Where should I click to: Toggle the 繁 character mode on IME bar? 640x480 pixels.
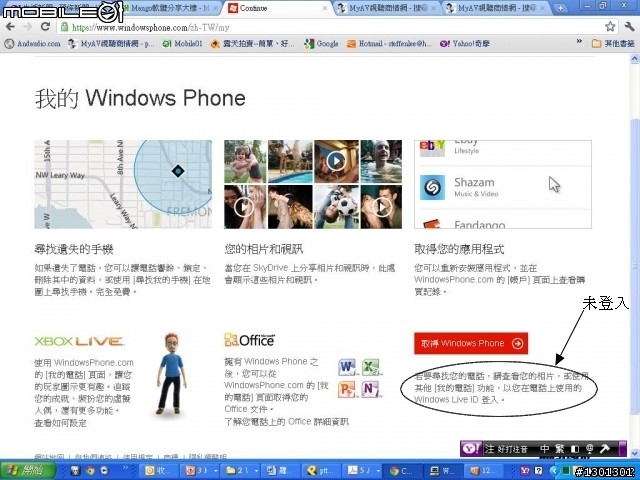tap(559, 449)
